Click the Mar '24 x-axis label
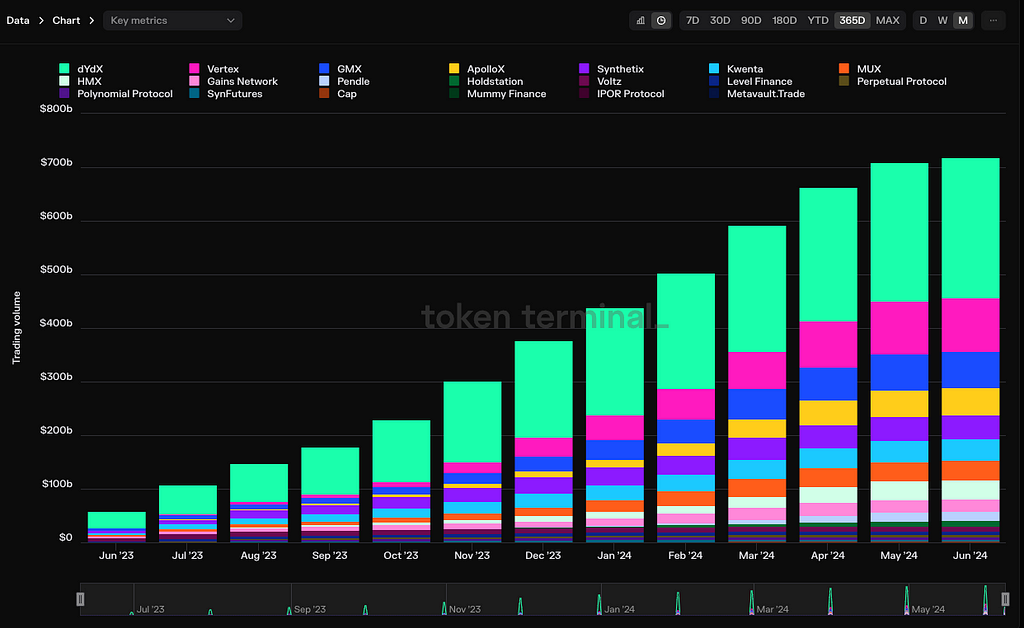 [756, 556]
